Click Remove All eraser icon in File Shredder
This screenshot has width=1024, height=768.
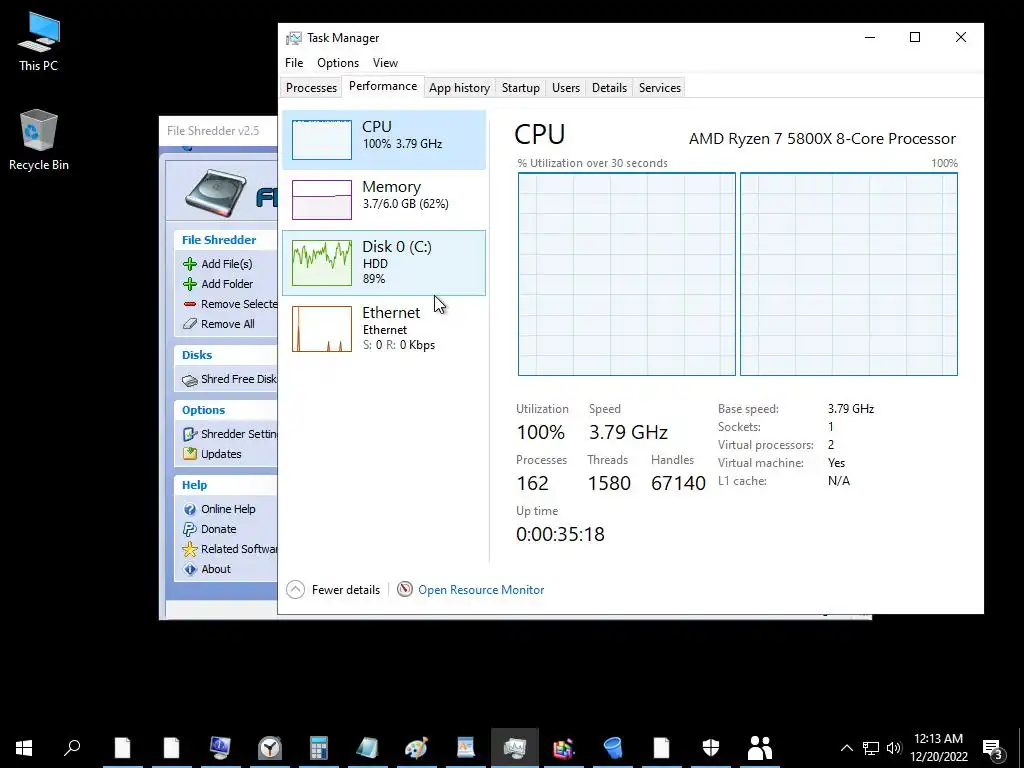pyautogui.click(x=190, y=324)
